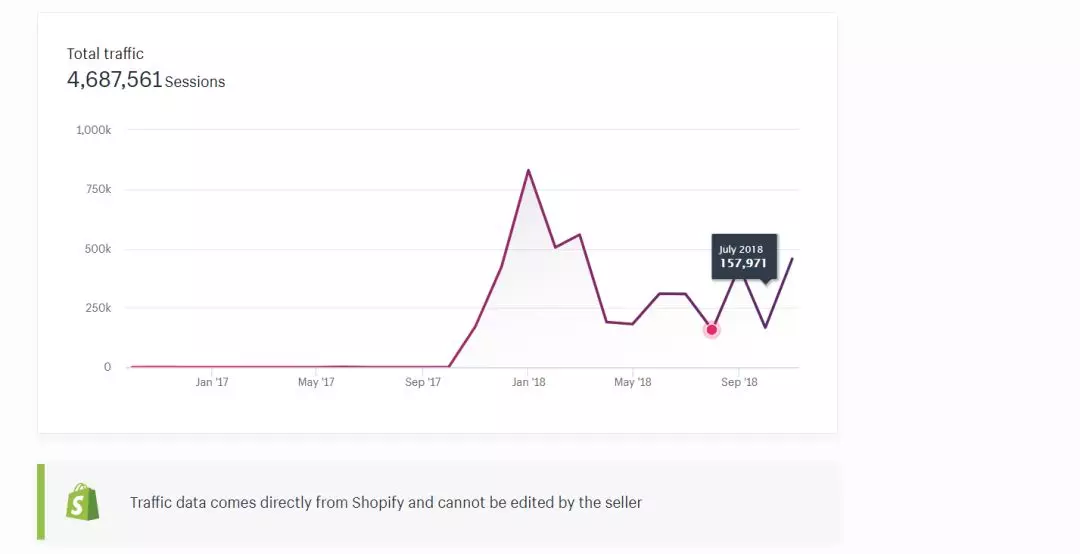This screenshot has width=1080, height=554.
Task: Select the 4,687,561 total sessions figure
Action: [114, 80]
